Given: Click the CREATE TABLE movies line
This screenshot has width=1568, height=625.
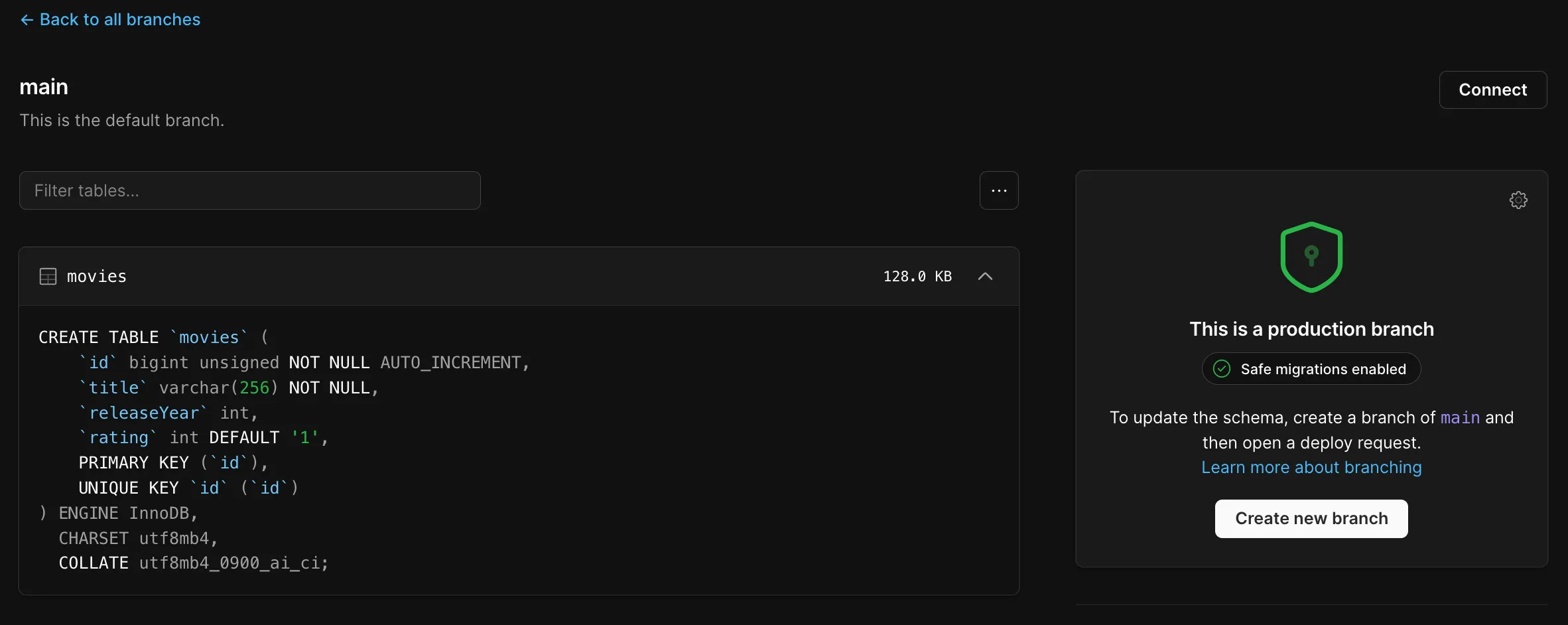Looking at the screenshot, I should (154, 337).
